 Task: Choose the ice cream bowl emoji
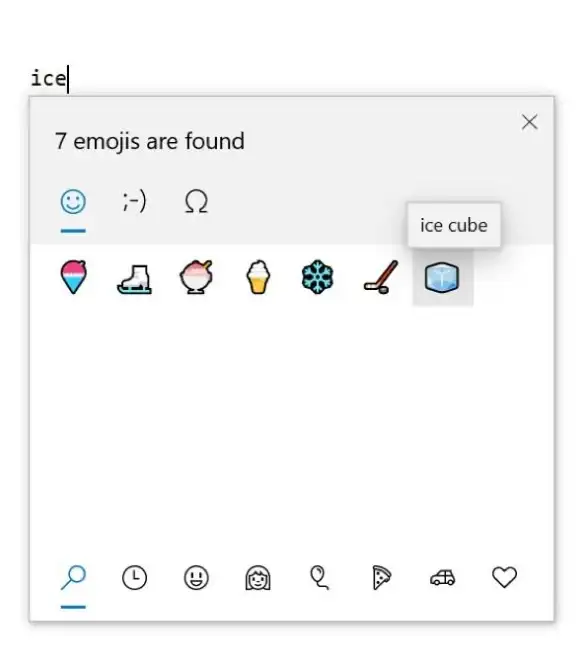pyautogui.click(x=196, y=277)
